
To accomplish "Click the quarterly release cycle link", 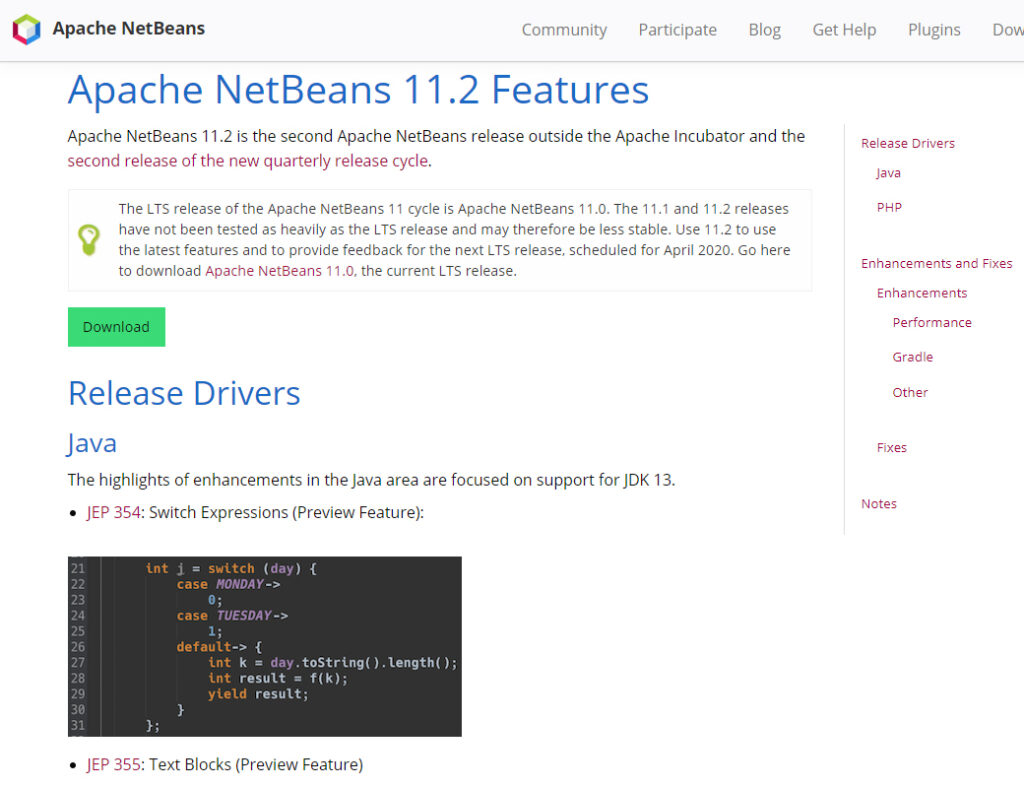I will (248, 161).
